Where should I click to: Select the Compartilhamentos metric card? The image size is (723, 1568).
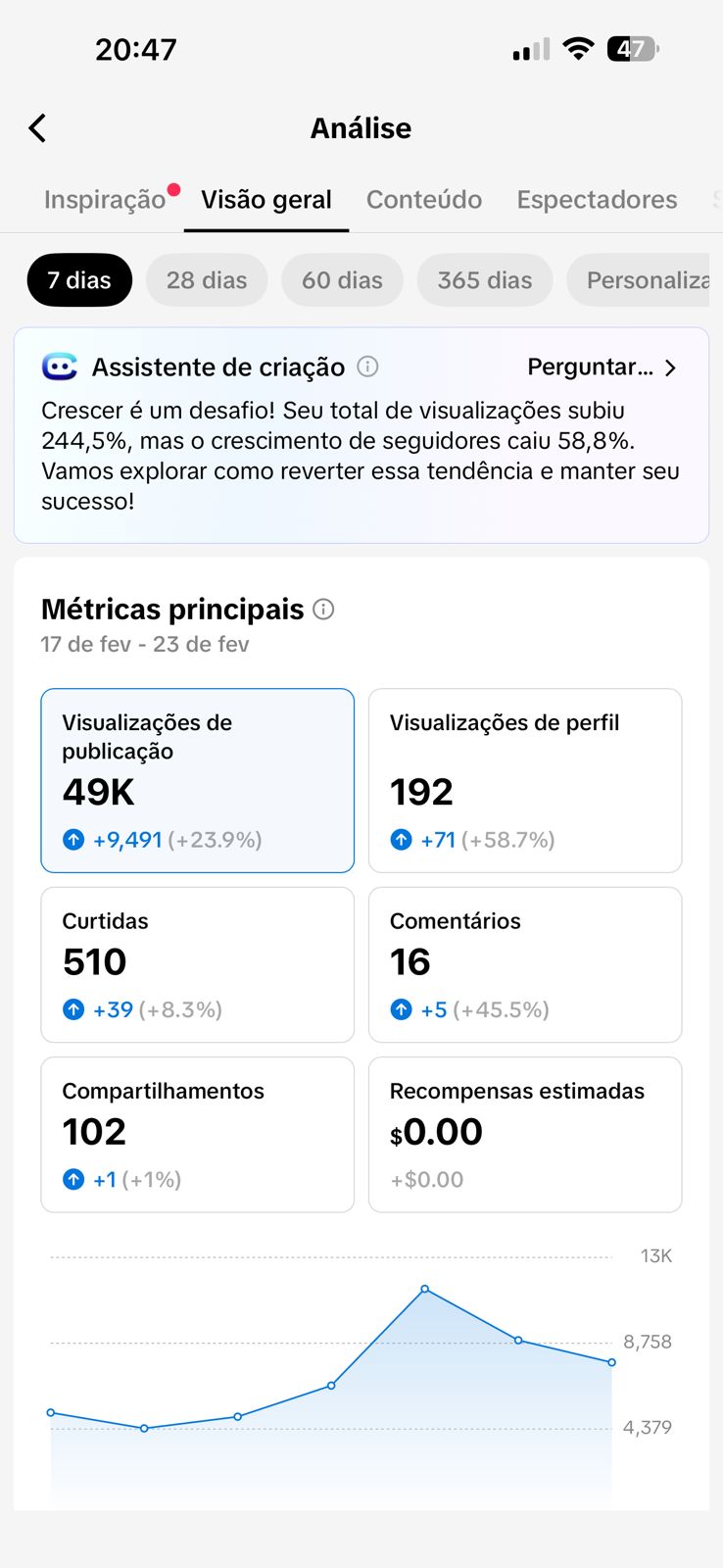click(197, 1134)
